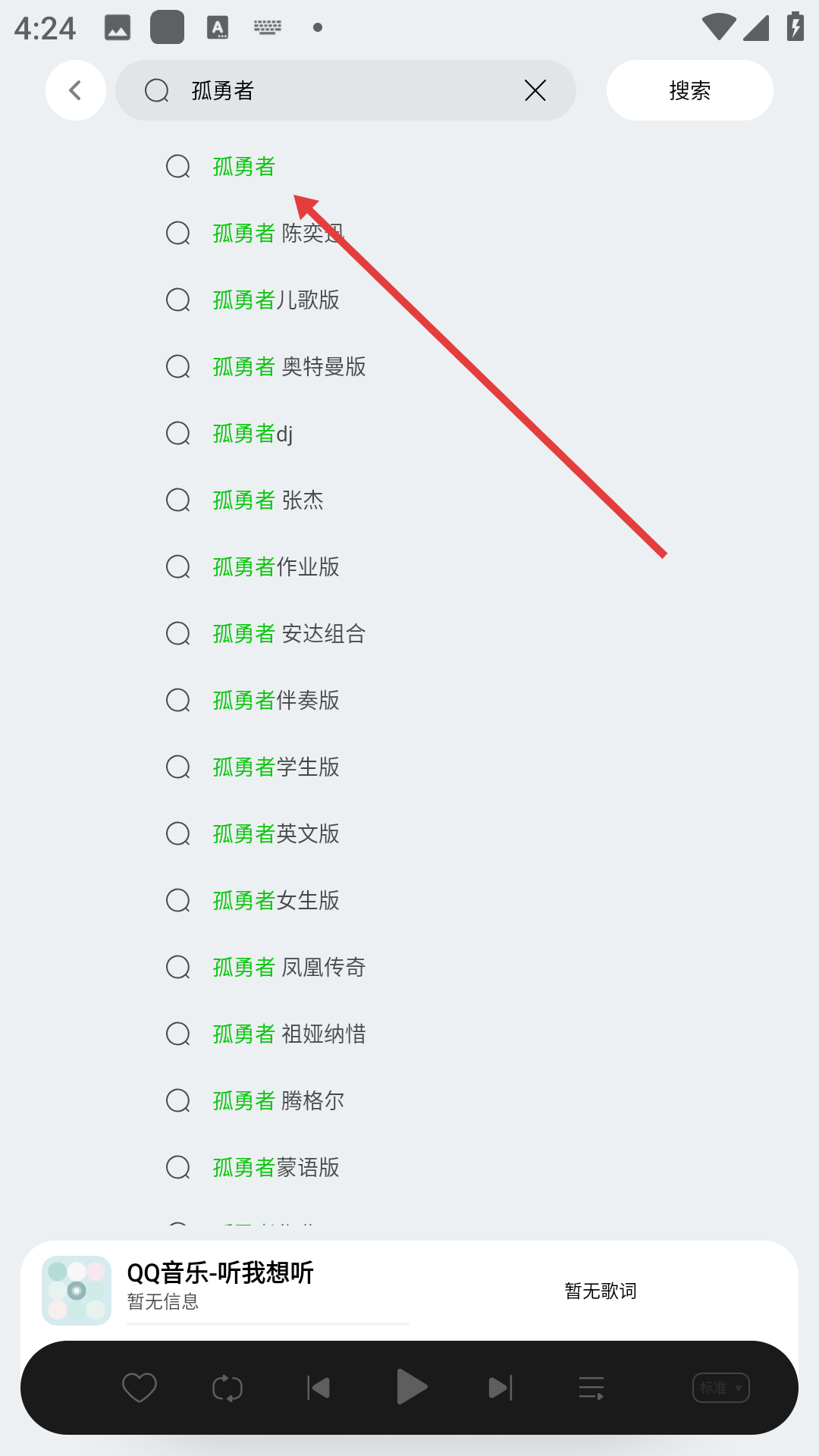Tap the back arrow button

coord(75,90)
